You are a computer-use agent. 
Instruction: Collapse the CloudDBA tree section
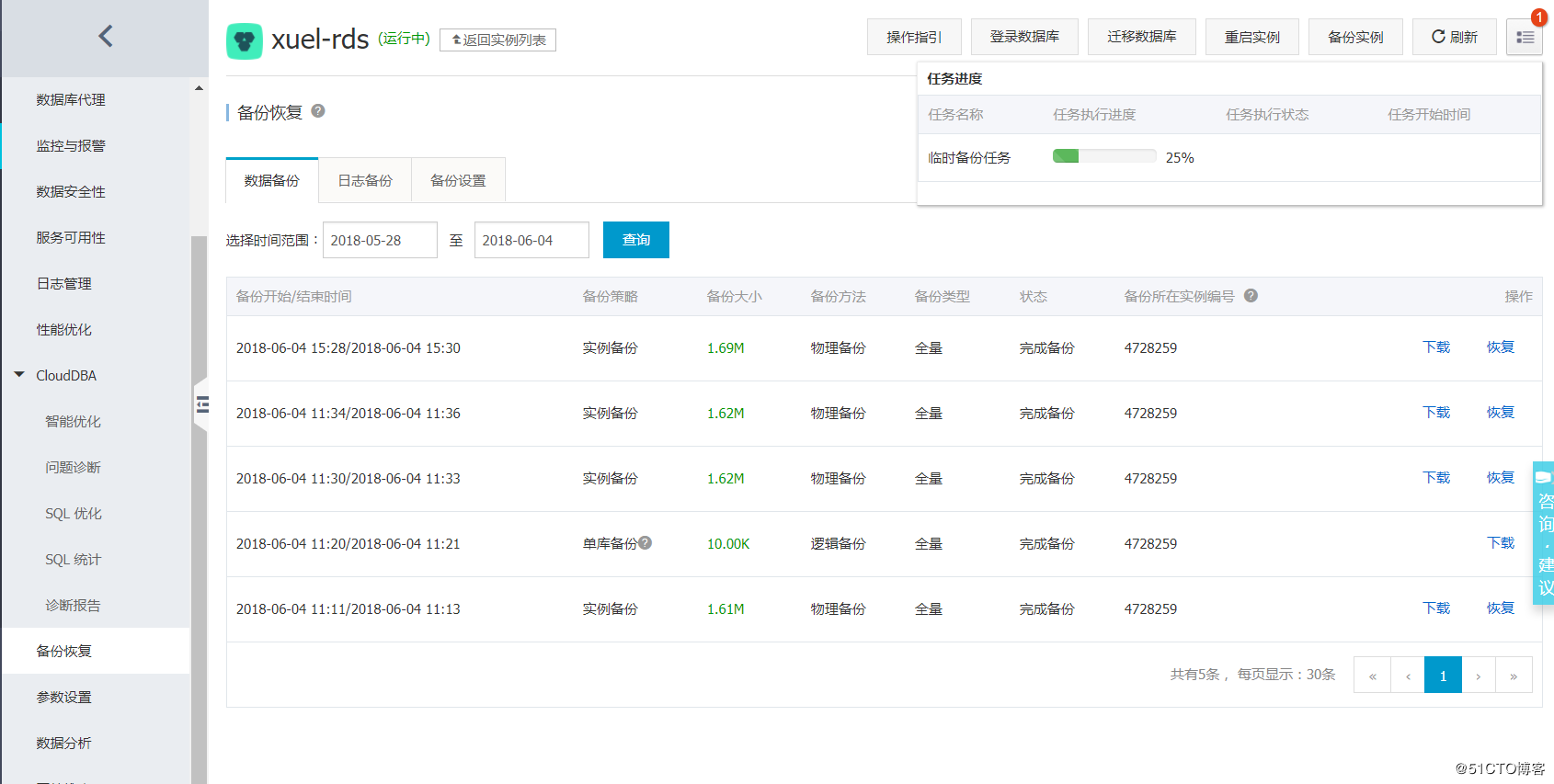point(19,375)
